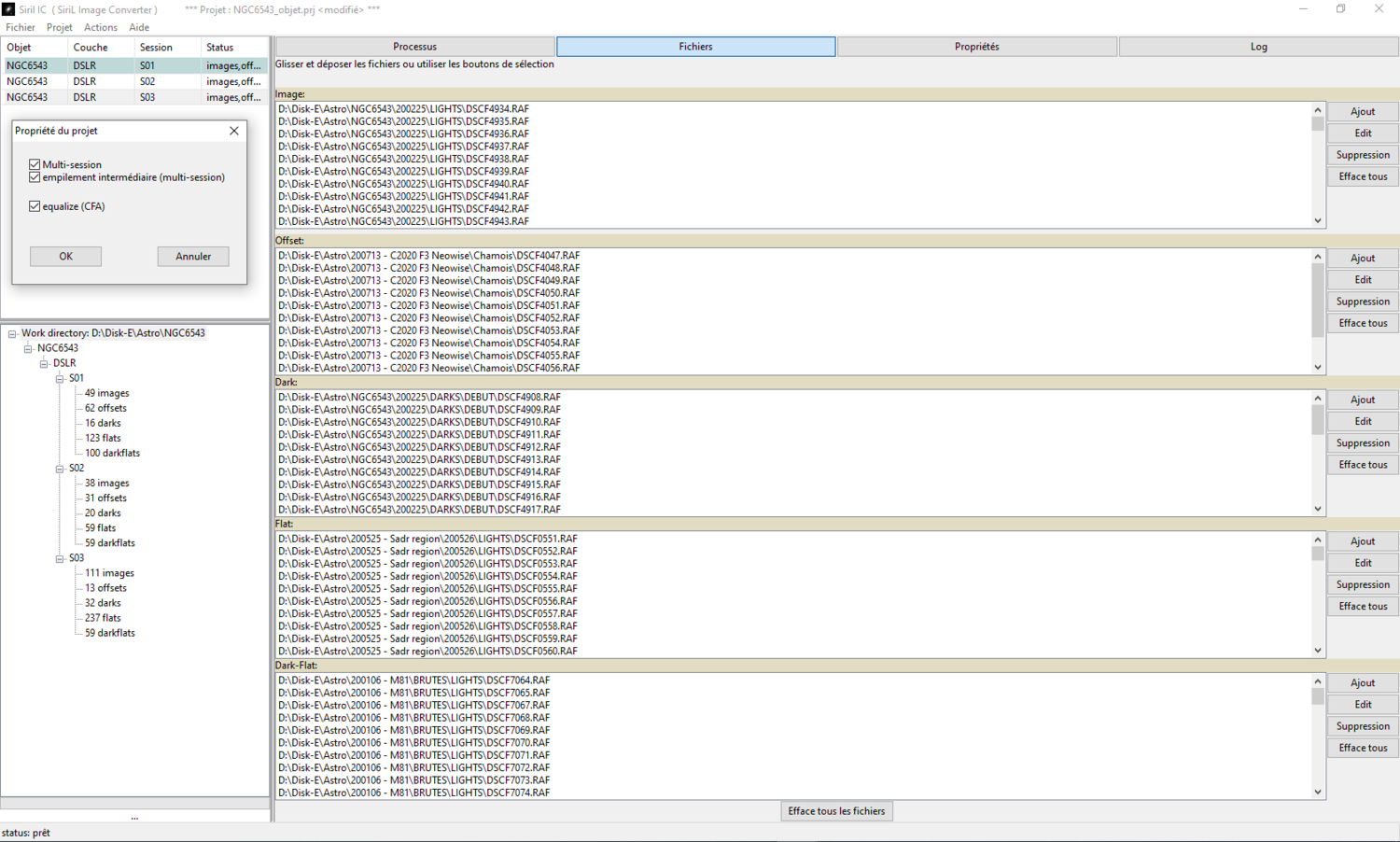Close the Propriété du projet dialog
This screenshot has width=1400, height=842.
(234, 131)
